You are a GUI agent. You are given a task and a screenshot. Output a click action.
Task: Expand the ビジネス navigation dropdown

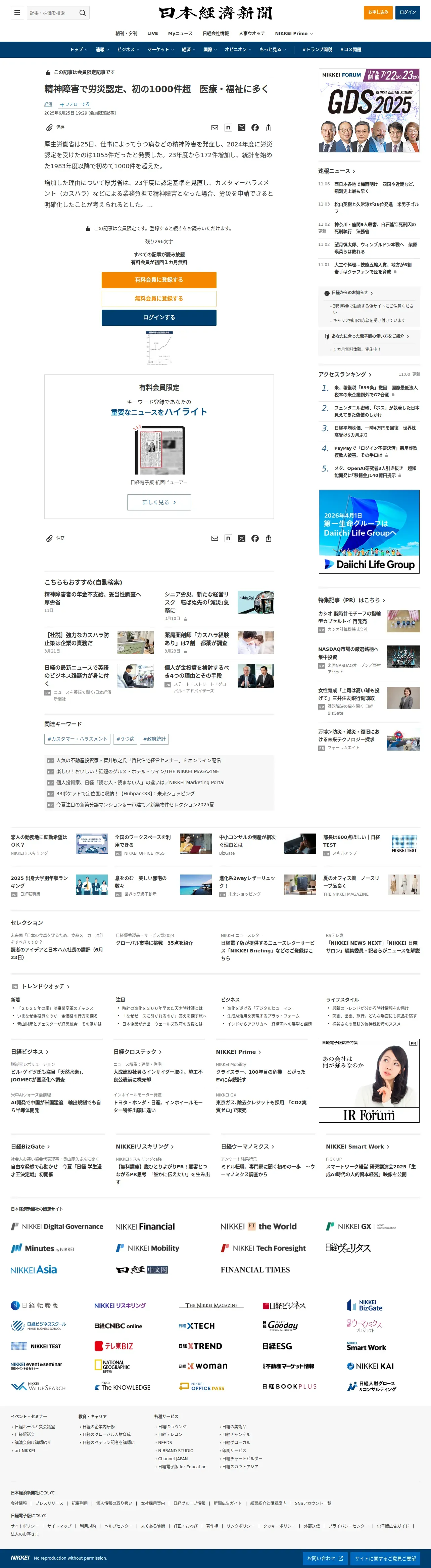(x=128, y=49)
